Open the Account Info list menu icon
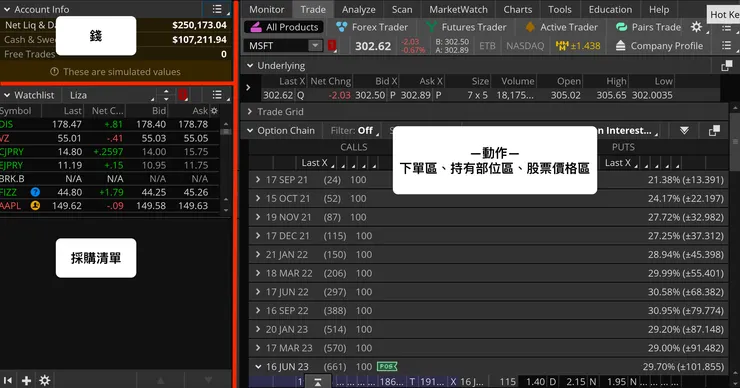 pos(217,9)
